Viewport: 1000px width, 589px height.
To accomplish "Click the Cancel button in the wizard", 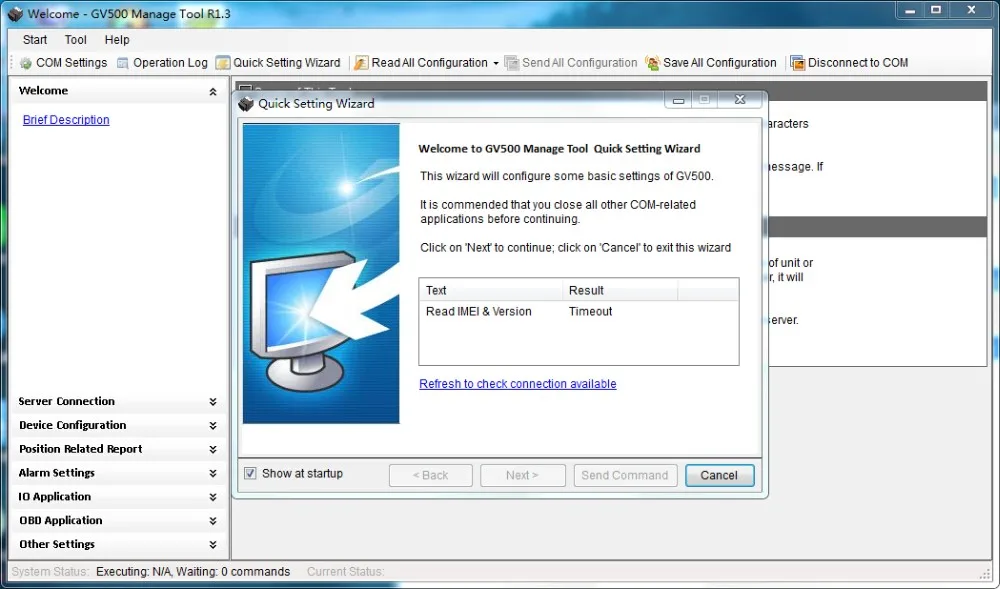I will click(719, 476).
